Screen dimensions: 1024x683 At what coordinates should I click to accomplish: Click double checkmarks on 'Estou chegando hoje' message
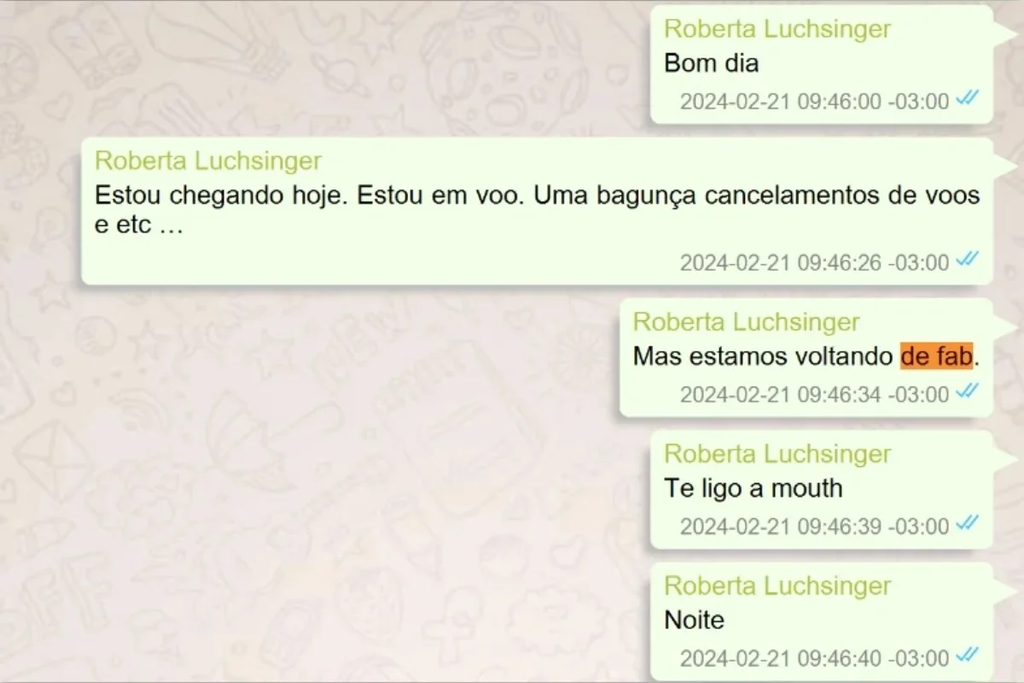967,259
